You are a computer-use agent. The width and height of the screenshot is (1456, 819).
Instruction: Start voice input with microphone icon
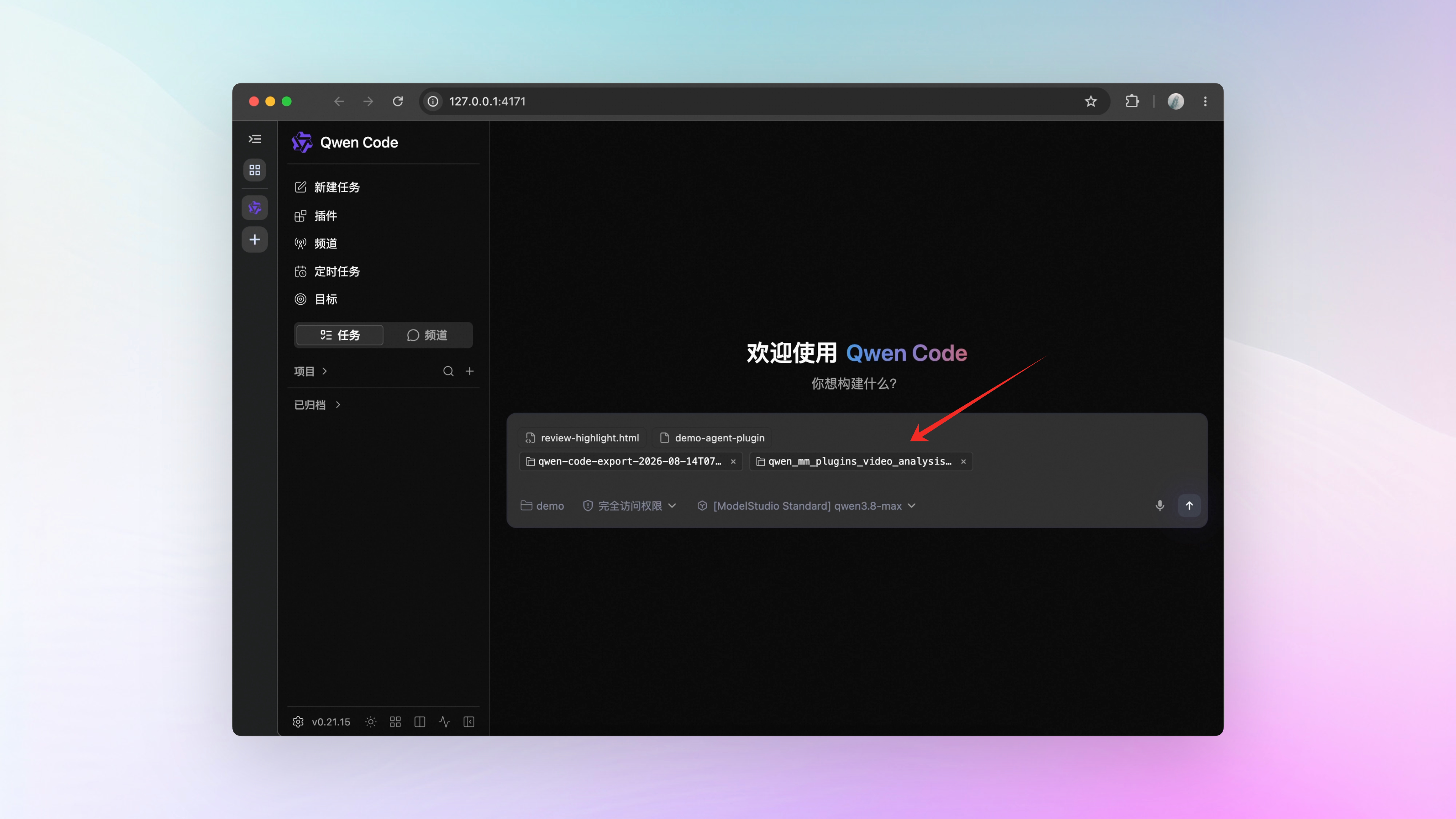pyautogui.click(x=1160, y=506)
